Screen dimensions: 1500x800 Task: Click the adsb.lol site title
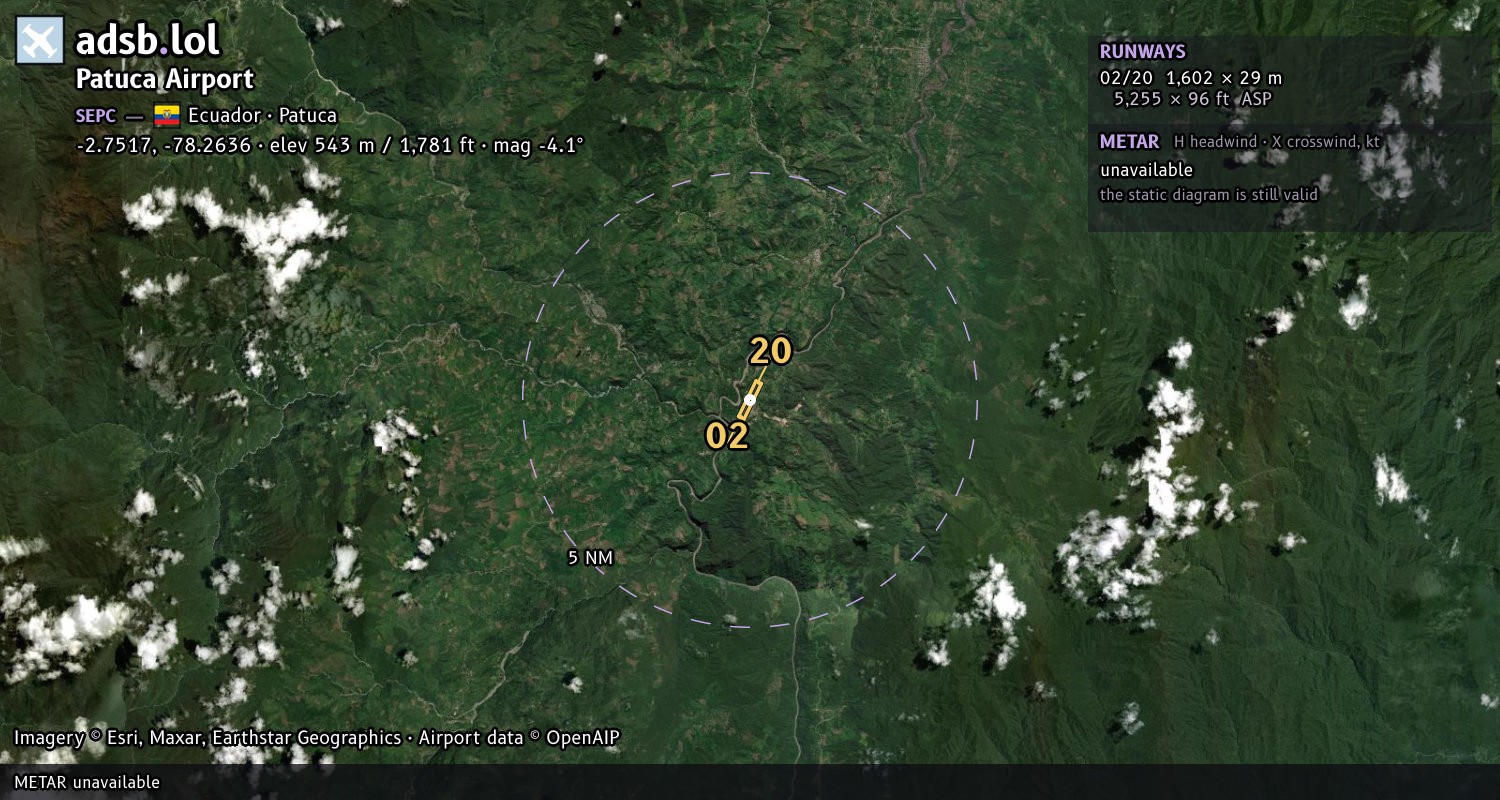click(148, 41)
